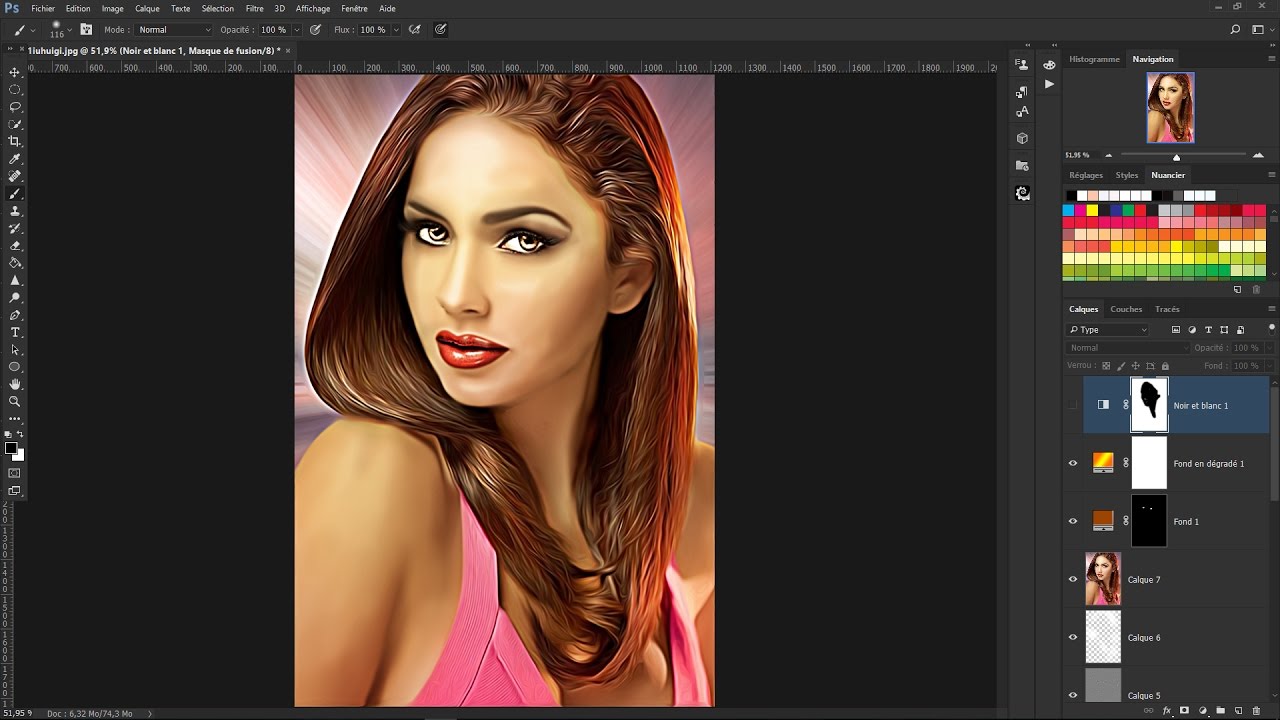The image size is (1280, 720).
Task: Click the Navigation zoom slider handle
Action: tap(1176, 157)
